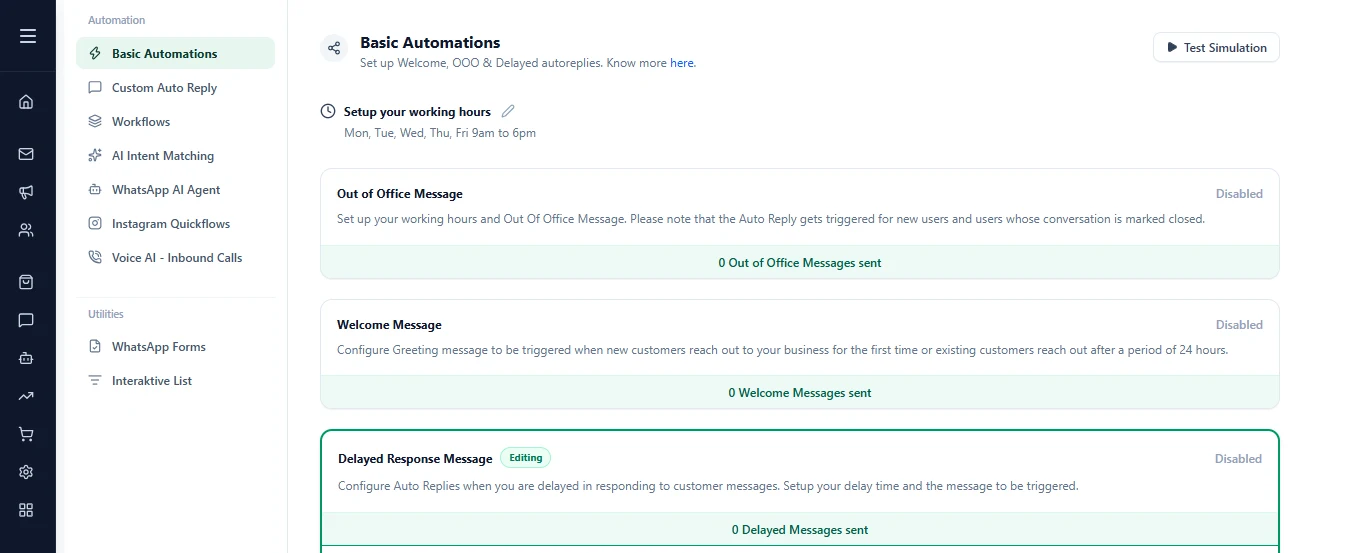
Task: Click Disabled status on Out of Office card
Action: click(1239, 194)
